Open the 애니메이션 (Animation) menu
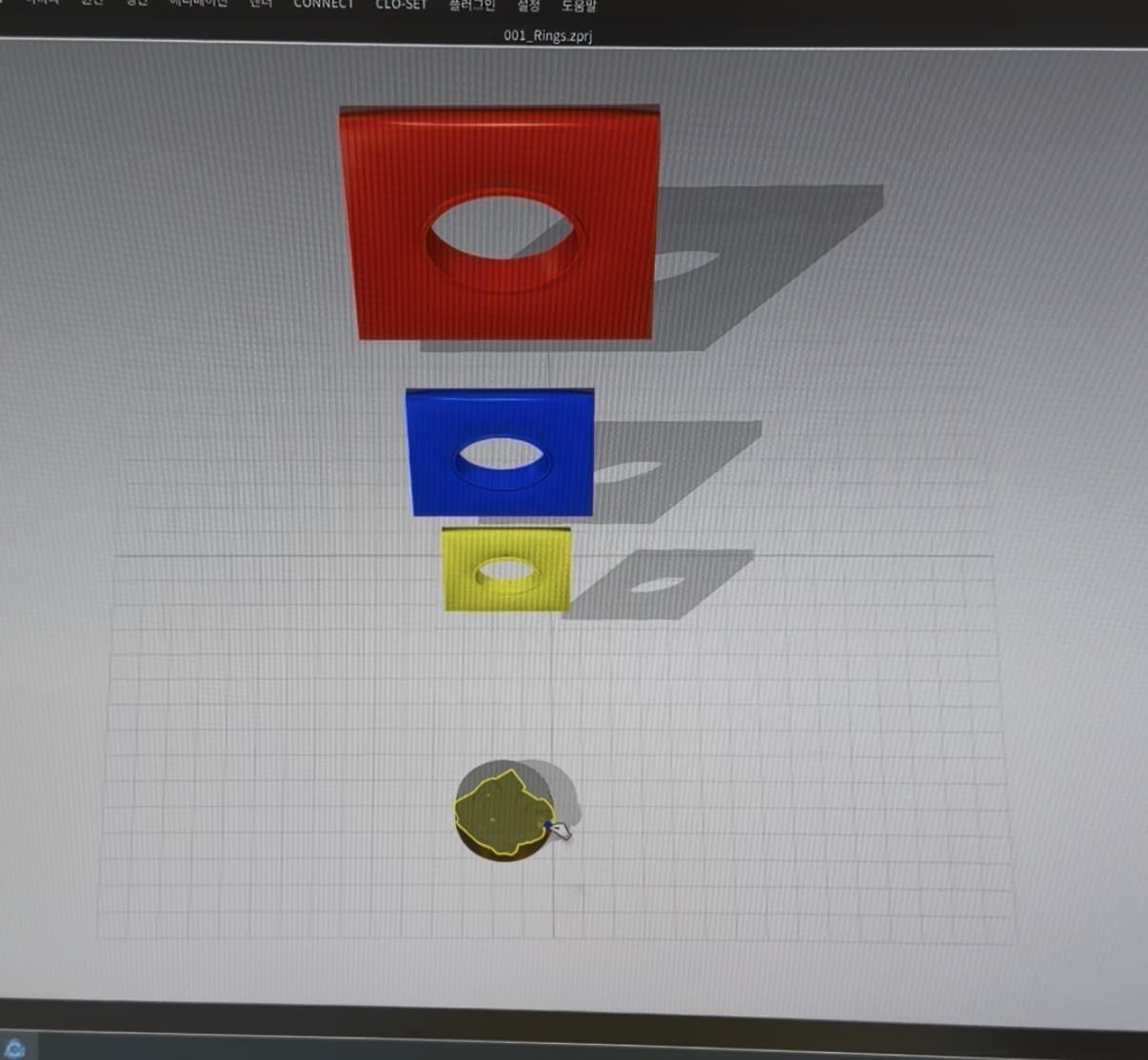This screenshot has height=1060, width=1148. pos(198,5)
